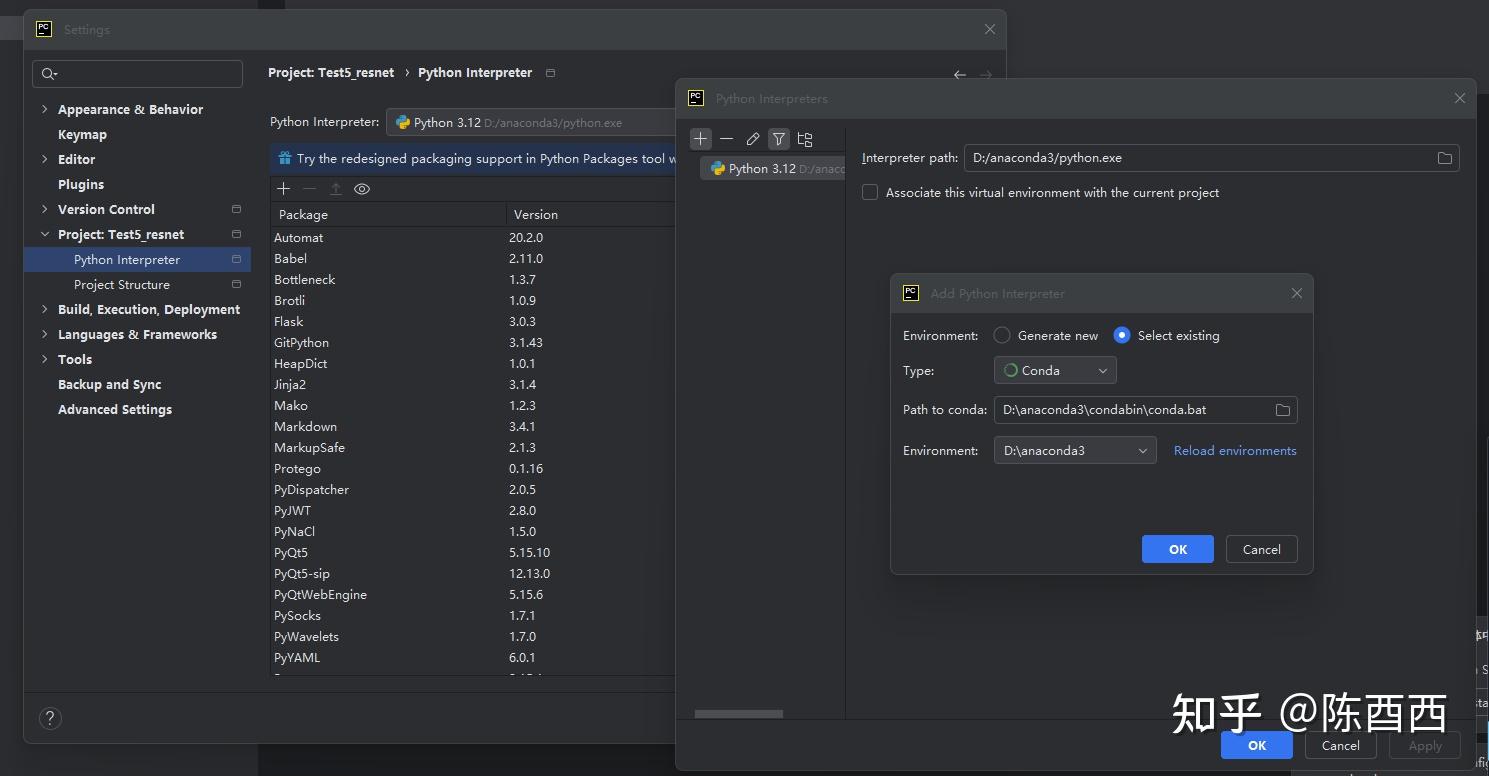The image size is (1489, 776).
Task: Enable Associate this virtual environment checkbox
Action: [870, 192]
